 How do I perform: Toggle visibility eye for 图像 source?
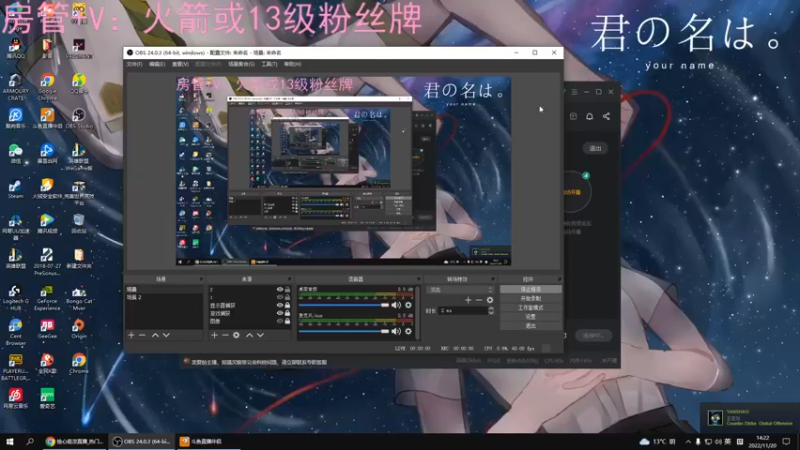point(280,321)
